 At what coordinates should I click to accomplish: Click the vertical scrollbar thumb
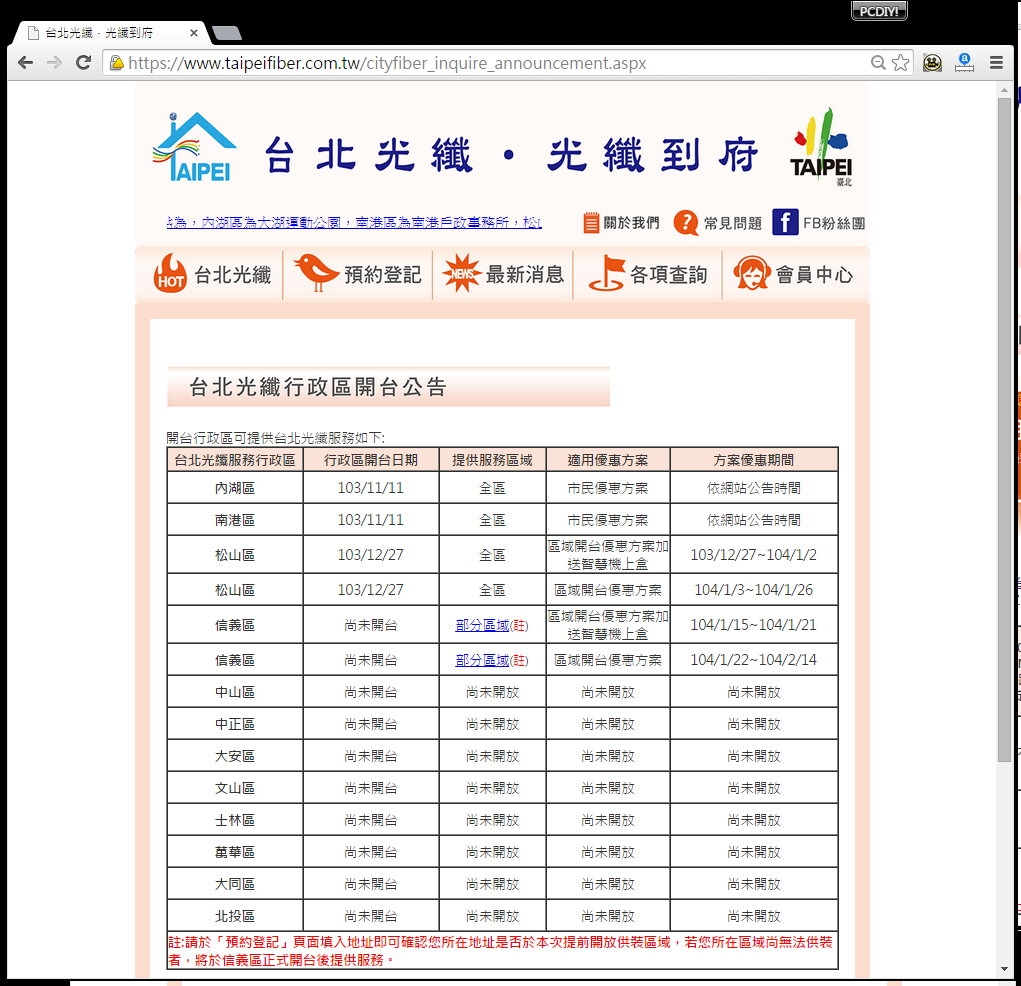[x=1005, y=430]
